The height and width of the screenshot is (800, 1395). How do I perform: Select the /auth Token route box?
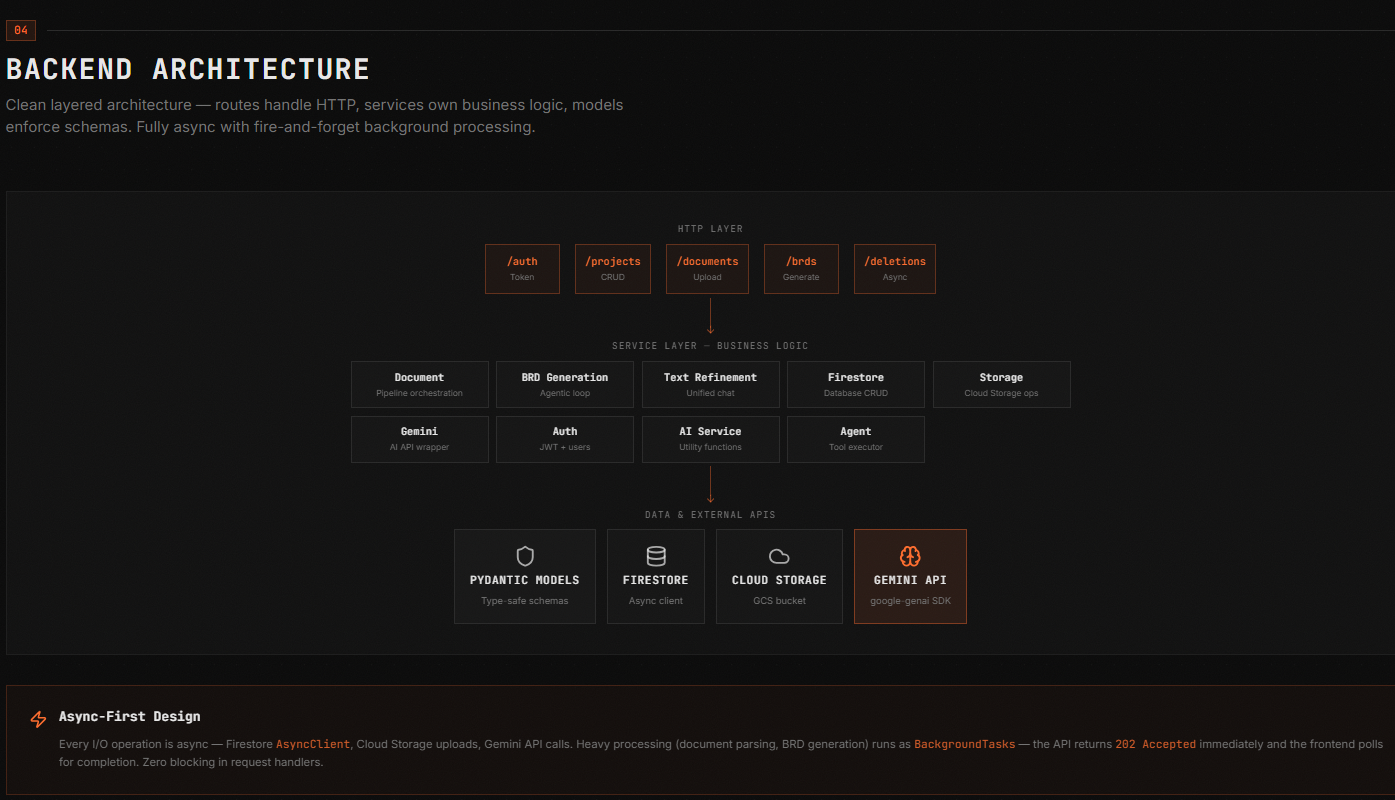(522, 269)
